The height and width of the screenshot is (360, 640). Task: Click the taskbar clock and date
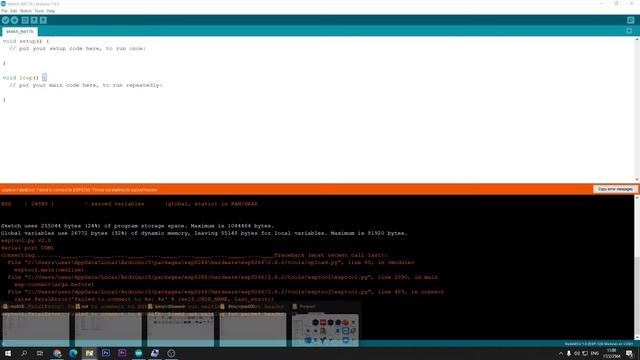(x=611, y=353)
